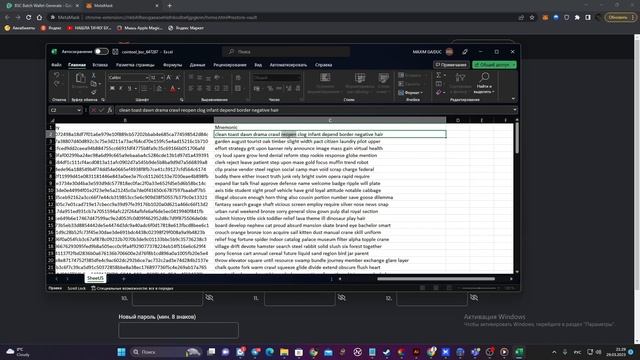Open the File tab in Excel

(56, 65)
